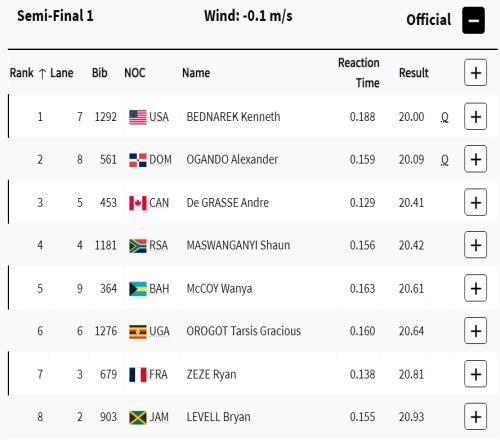Image resolution: width=500 pixels, height=440 pixels.
Task: Click the Jamaica flag icon
Action: point(138,418)
